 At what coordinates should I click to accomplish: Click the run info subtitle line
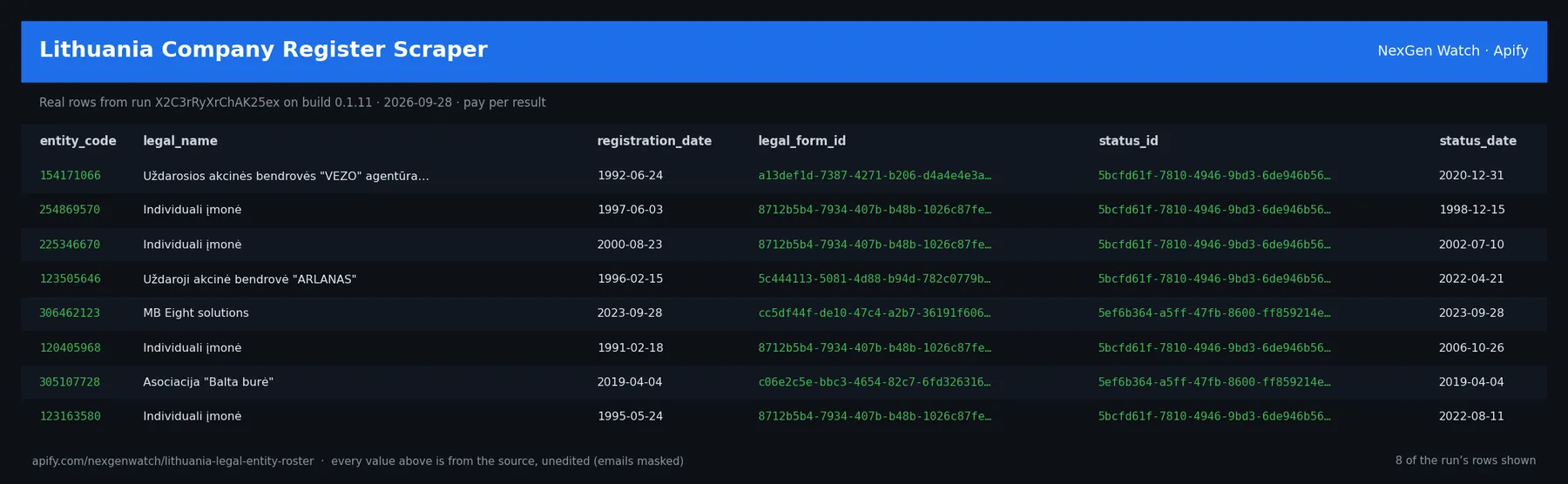coord(292,103)
